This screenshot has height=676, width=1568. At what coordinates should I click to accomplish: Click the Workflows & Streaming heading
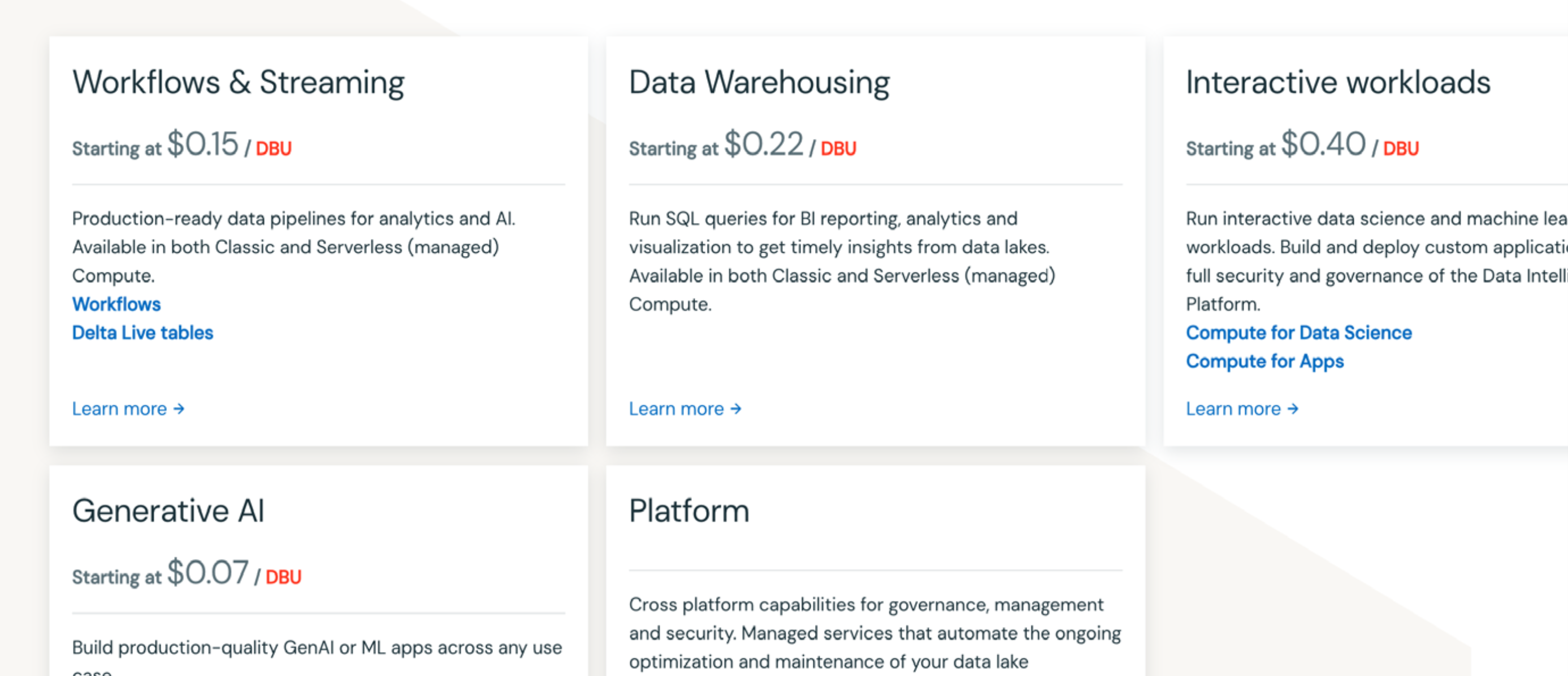pyautogui.click(x=238, y=83)
